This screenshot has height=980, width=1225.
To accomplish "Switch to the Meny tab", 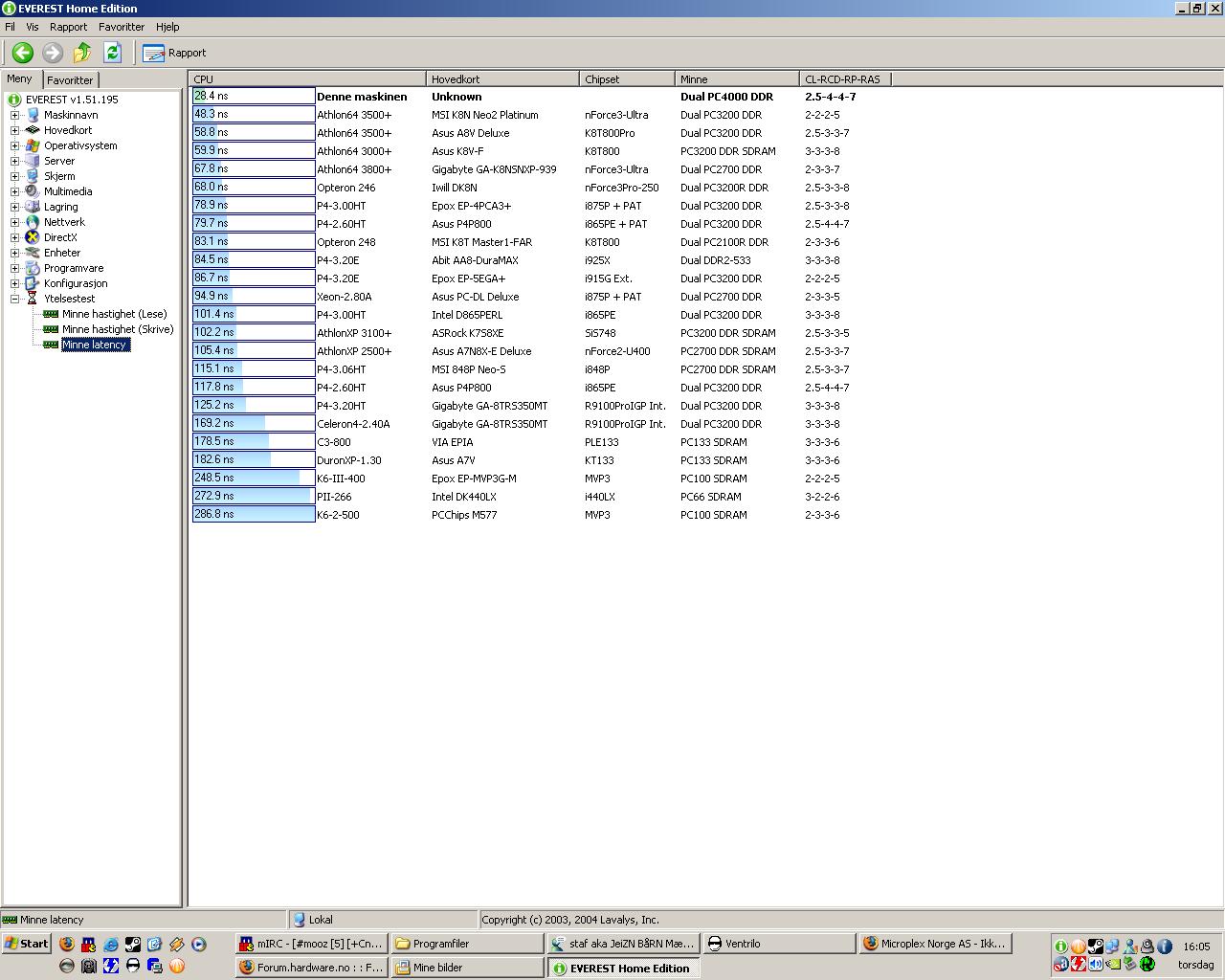I will (x=20, y=79).
